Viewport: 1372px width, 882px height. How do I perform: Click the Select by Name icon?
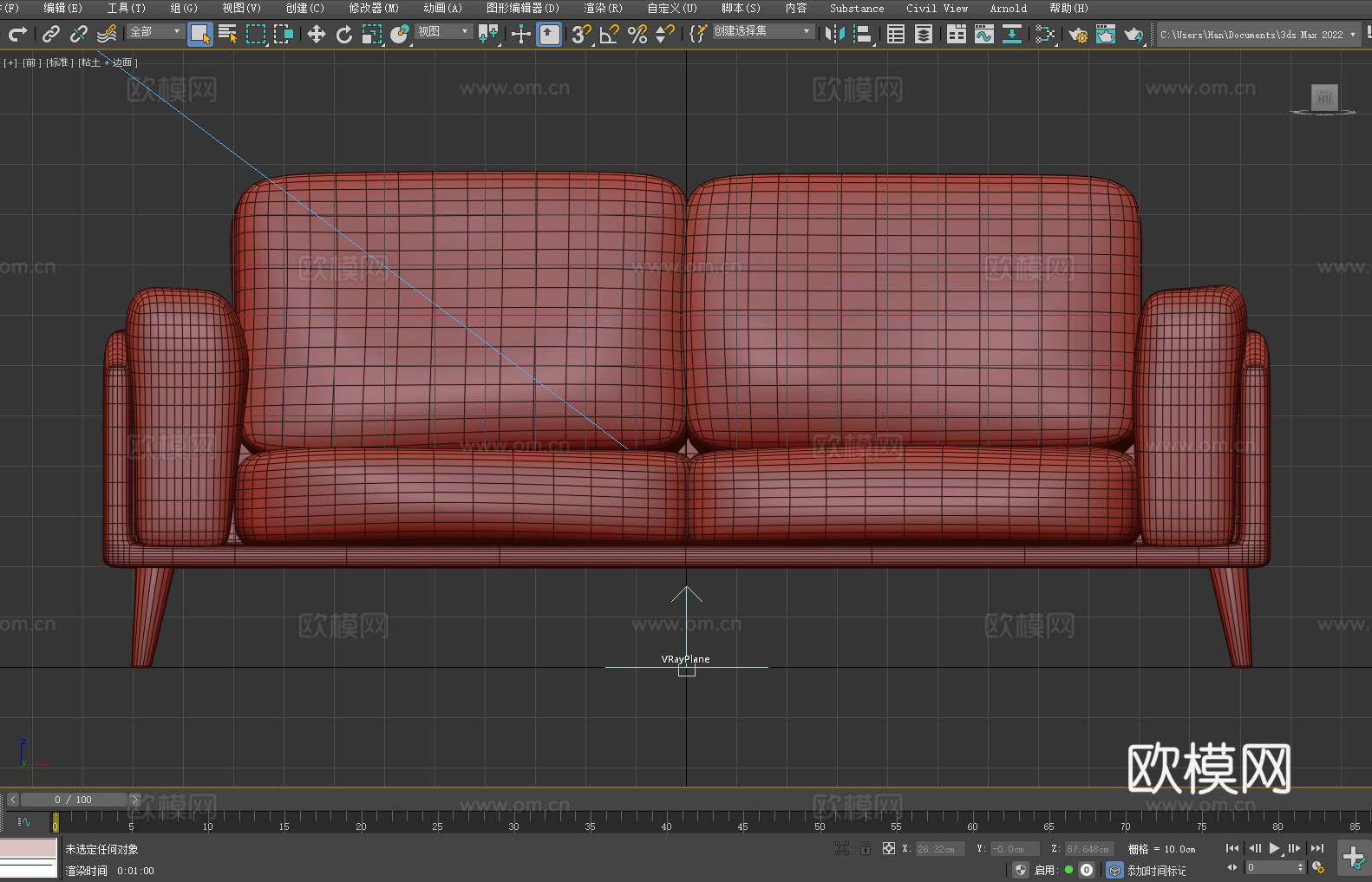tap(227, 34)
